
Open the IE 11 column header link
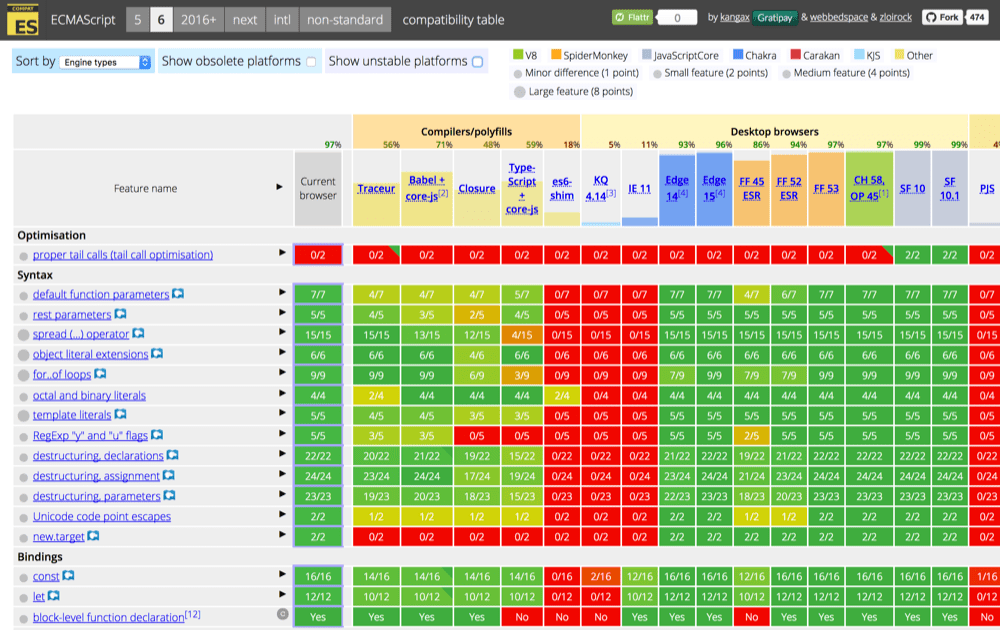[640, 189]
